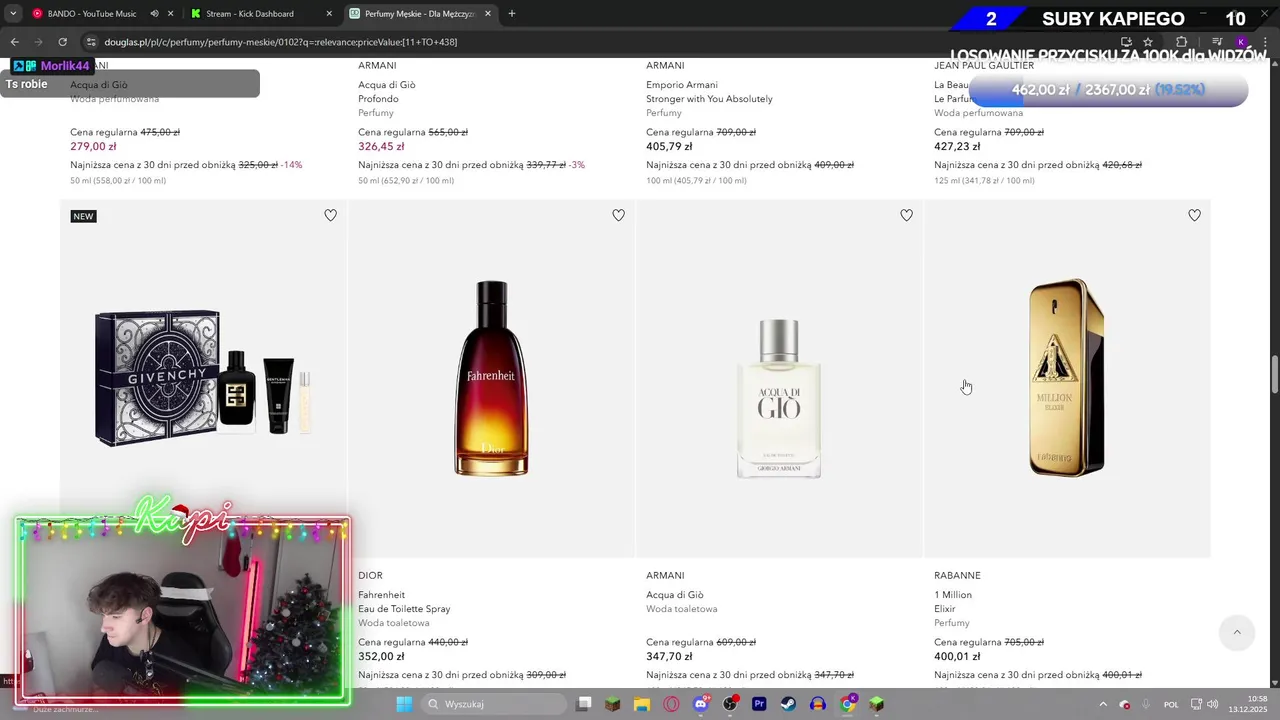Image resolution: width=1280 pixels, height=720 pixels.
Task: Click the 326,45 zł Profondo price
Action: 381,147
